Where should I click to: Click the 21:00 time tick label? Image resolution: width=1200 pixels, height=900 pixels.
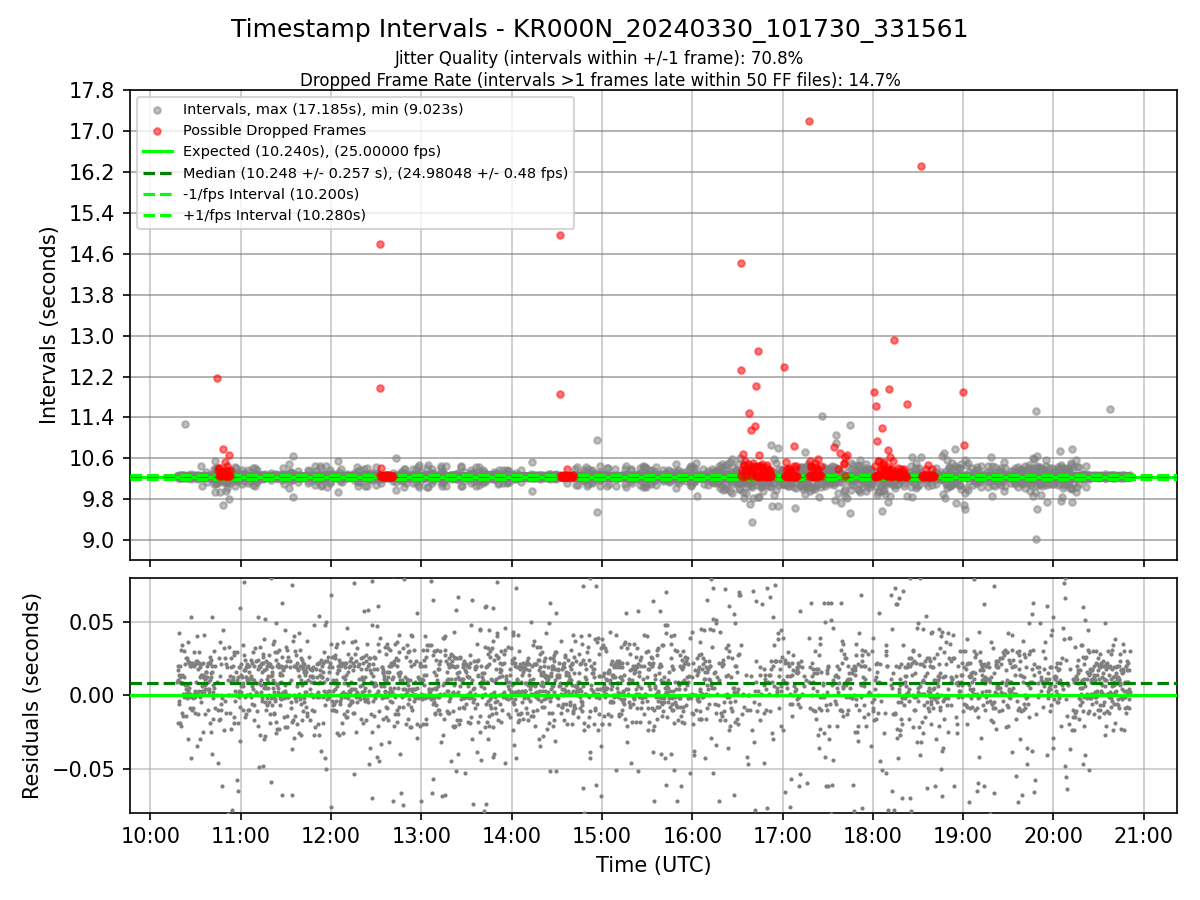(1144, 835)
